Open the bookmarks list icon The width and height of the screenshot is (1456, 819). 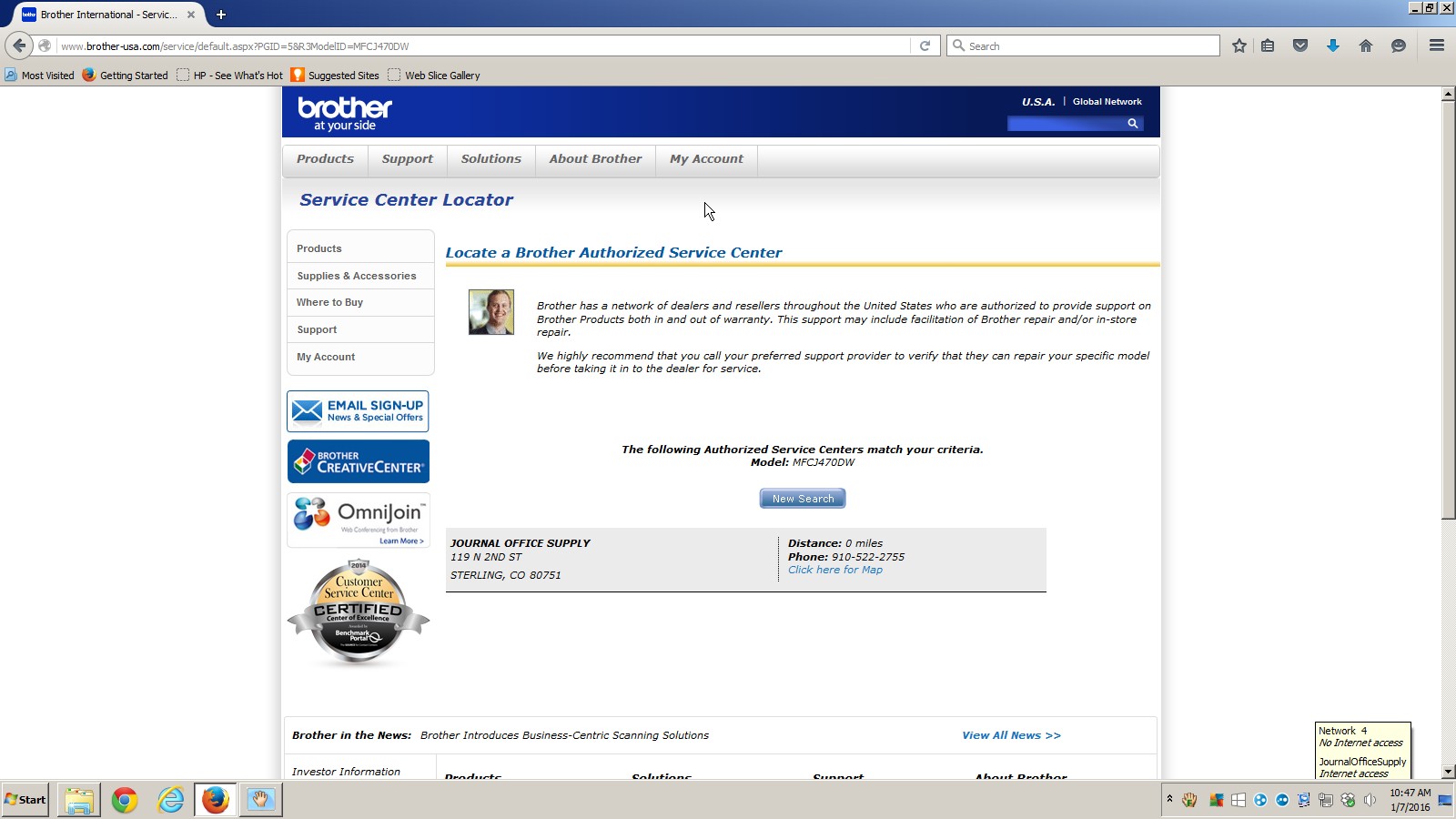coord(1268,45)
